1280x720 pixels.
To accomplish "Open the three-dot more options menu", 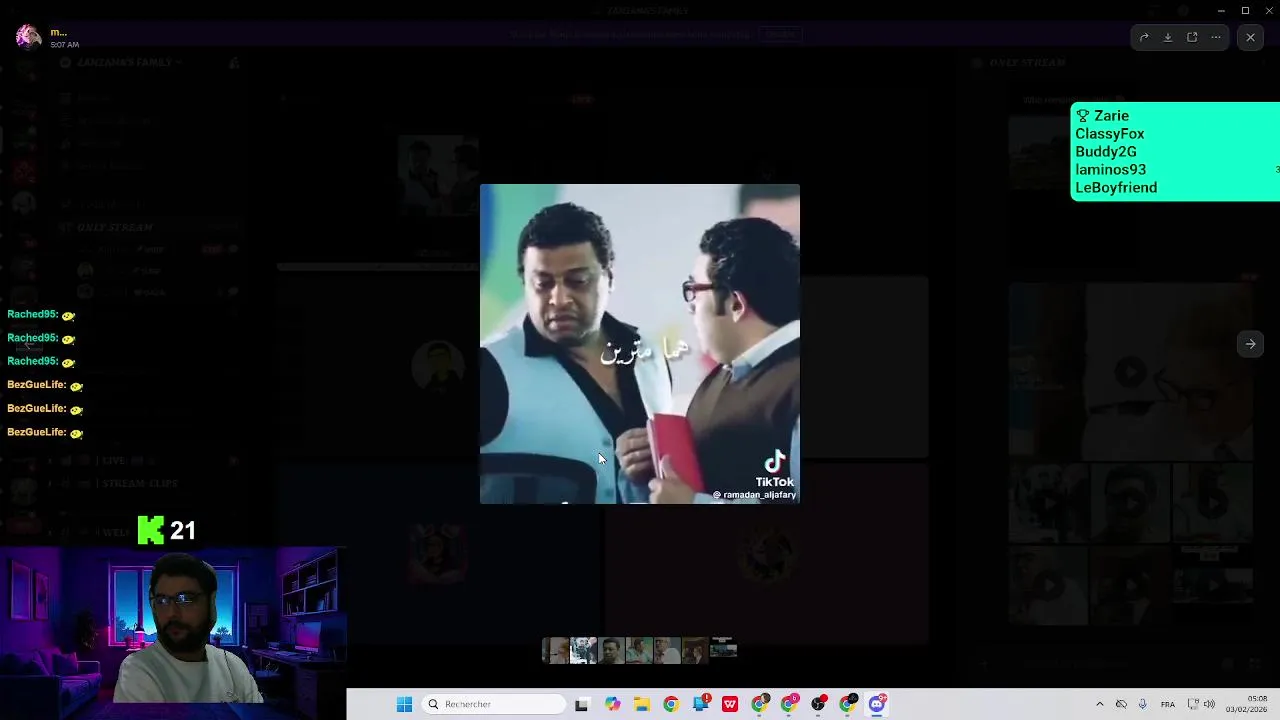I will [x=1216, y=37].
